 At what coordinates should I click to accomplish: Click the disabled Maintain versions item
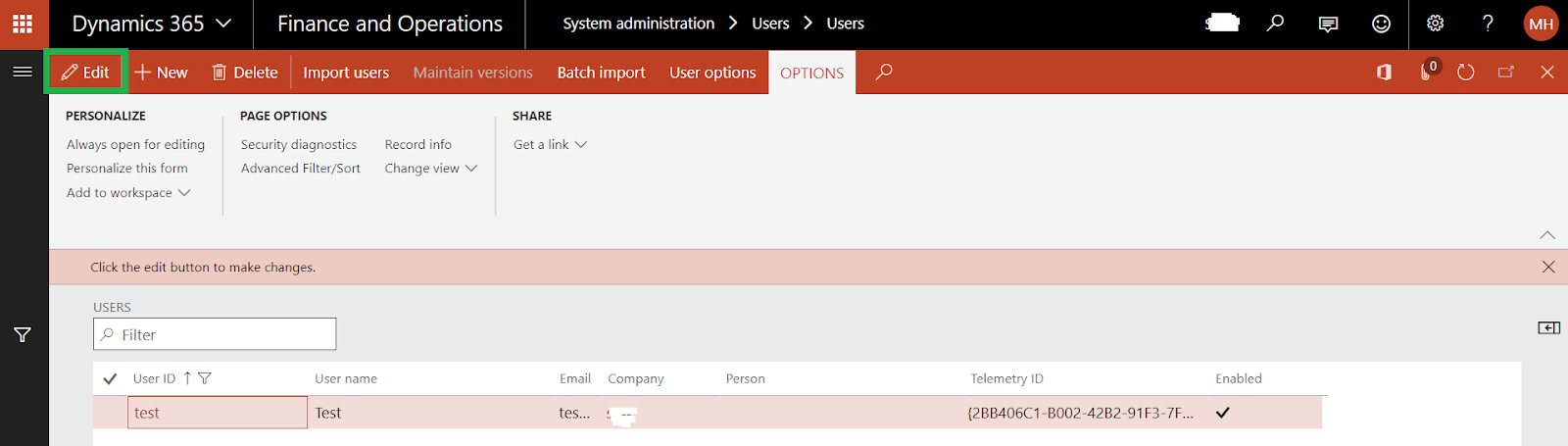[473, 73]
